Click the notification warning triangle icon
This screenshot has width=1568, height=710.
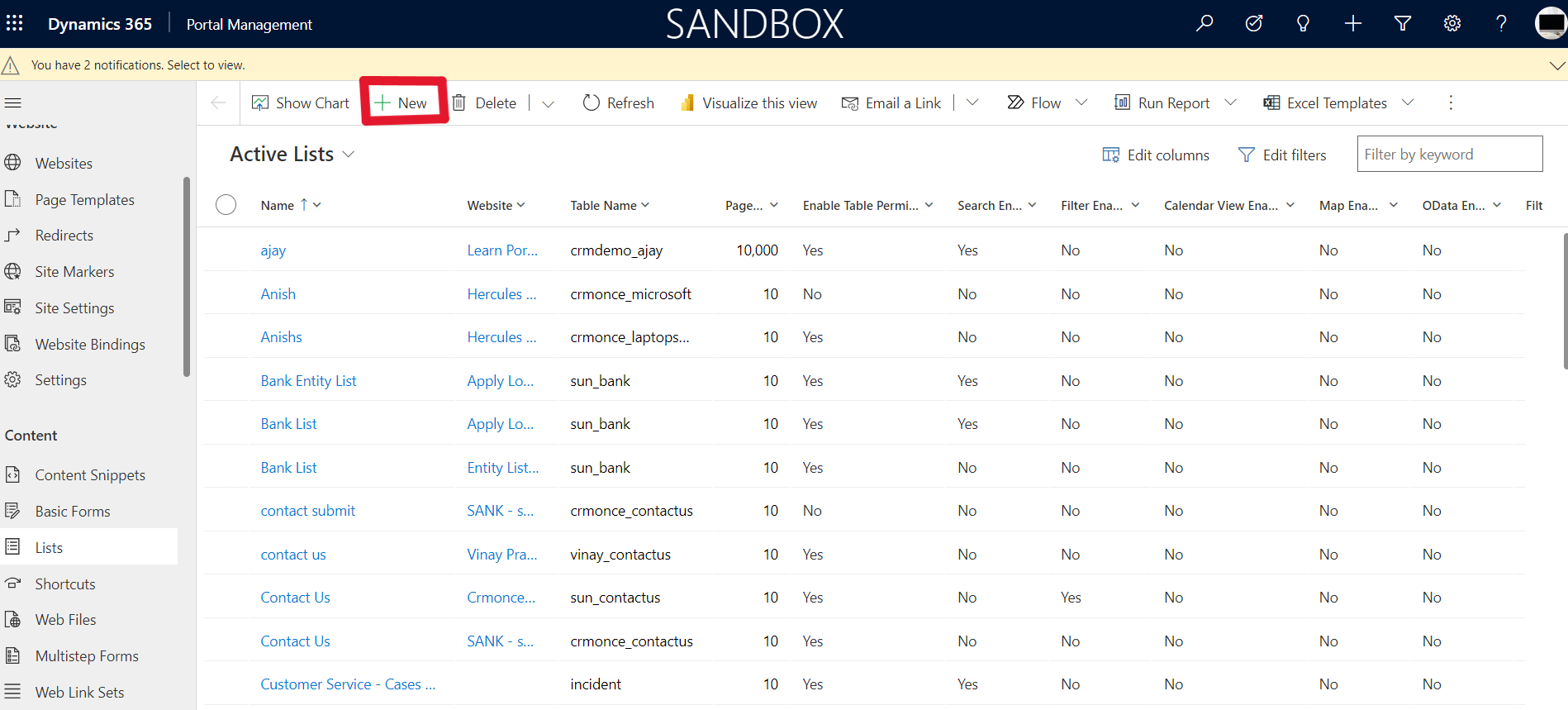(11, 65)
